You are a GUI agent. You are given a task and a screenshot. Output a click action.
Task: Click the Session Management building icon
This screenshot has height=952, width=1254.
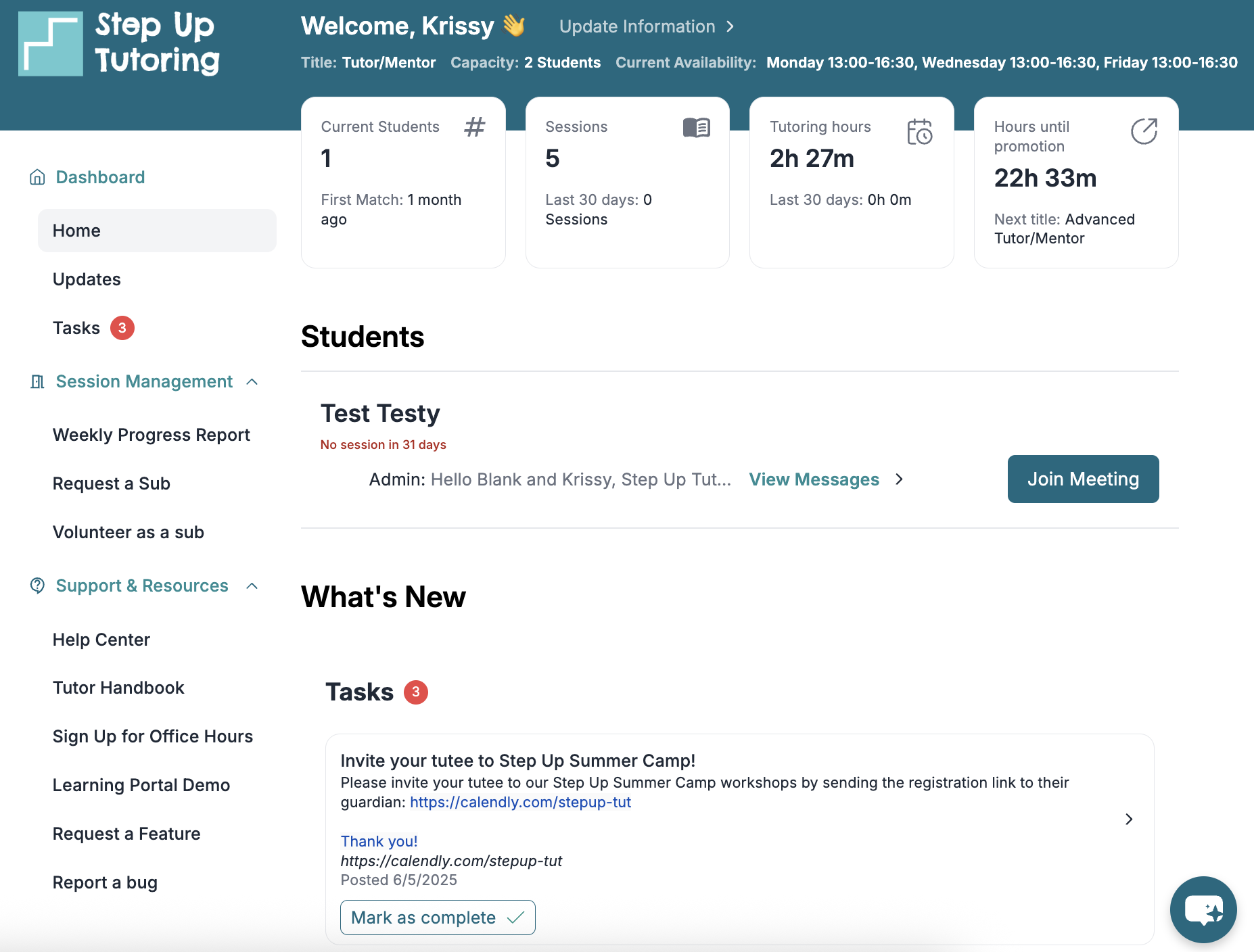point(37,381)
